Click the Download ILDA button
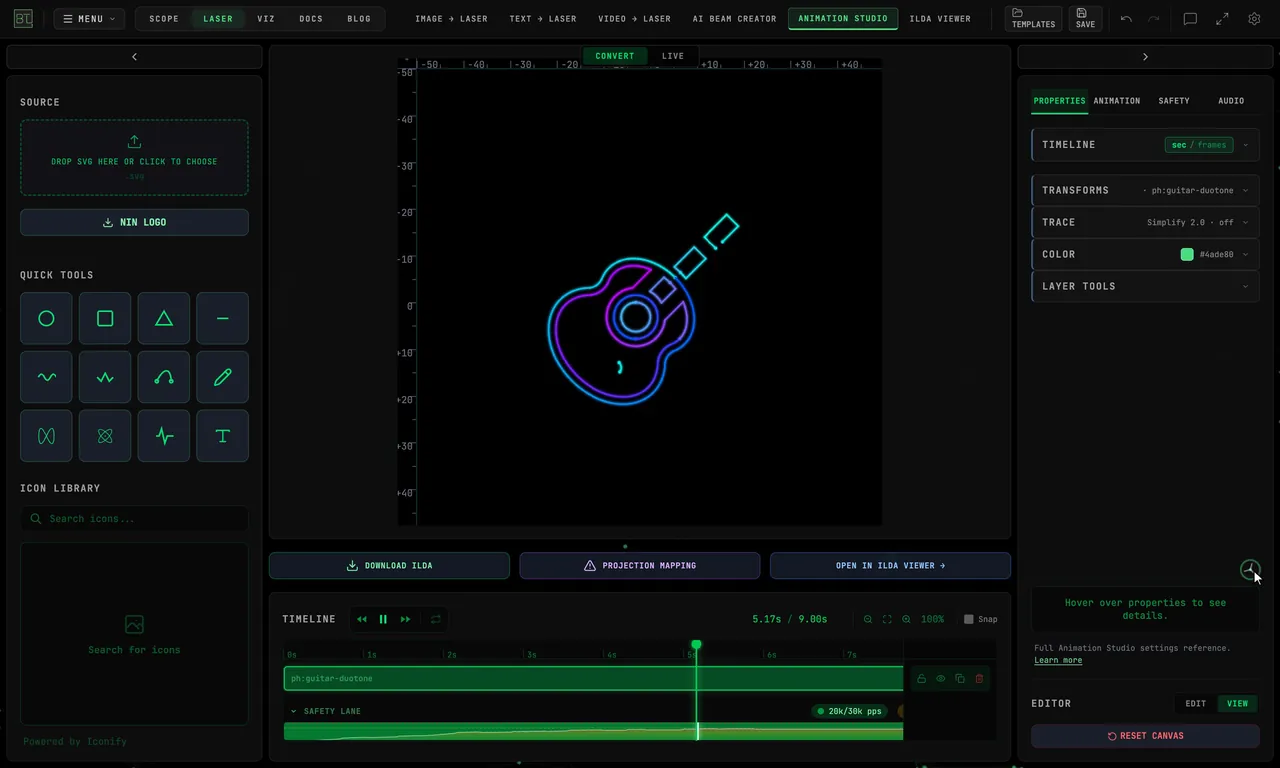The height and width of the screenshot is (768, 1280). 389,566
